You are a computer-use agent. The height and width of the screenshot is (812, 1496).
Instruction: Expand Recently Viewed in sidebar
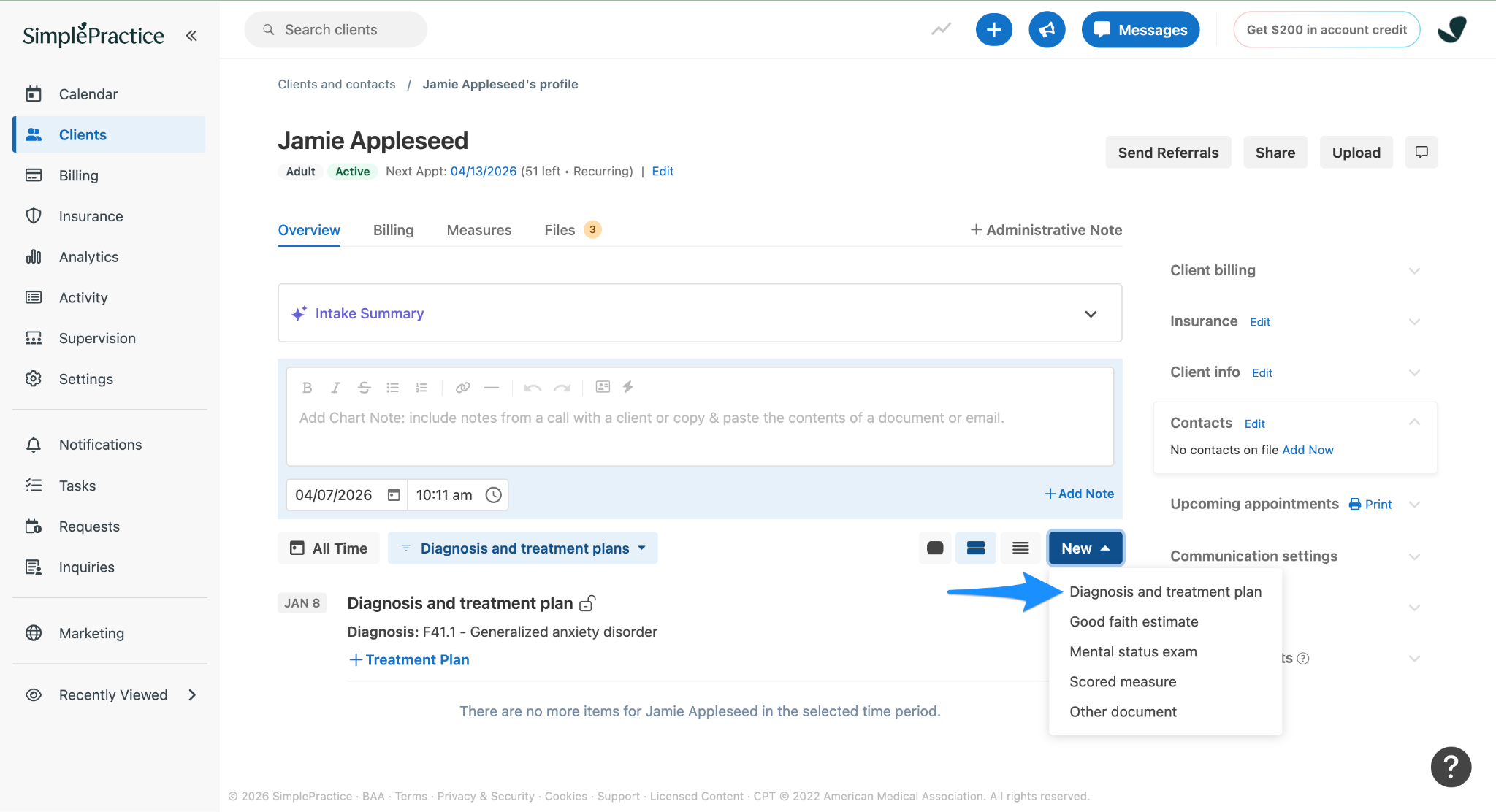tap(192, 695)
